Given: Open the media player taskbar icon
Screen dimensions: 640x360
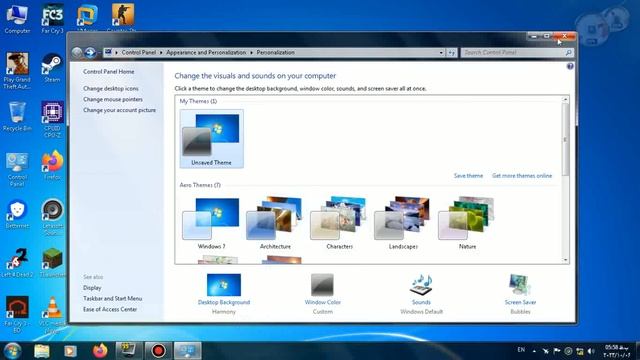Looking at the screenshot, I should tap(70, 351).
